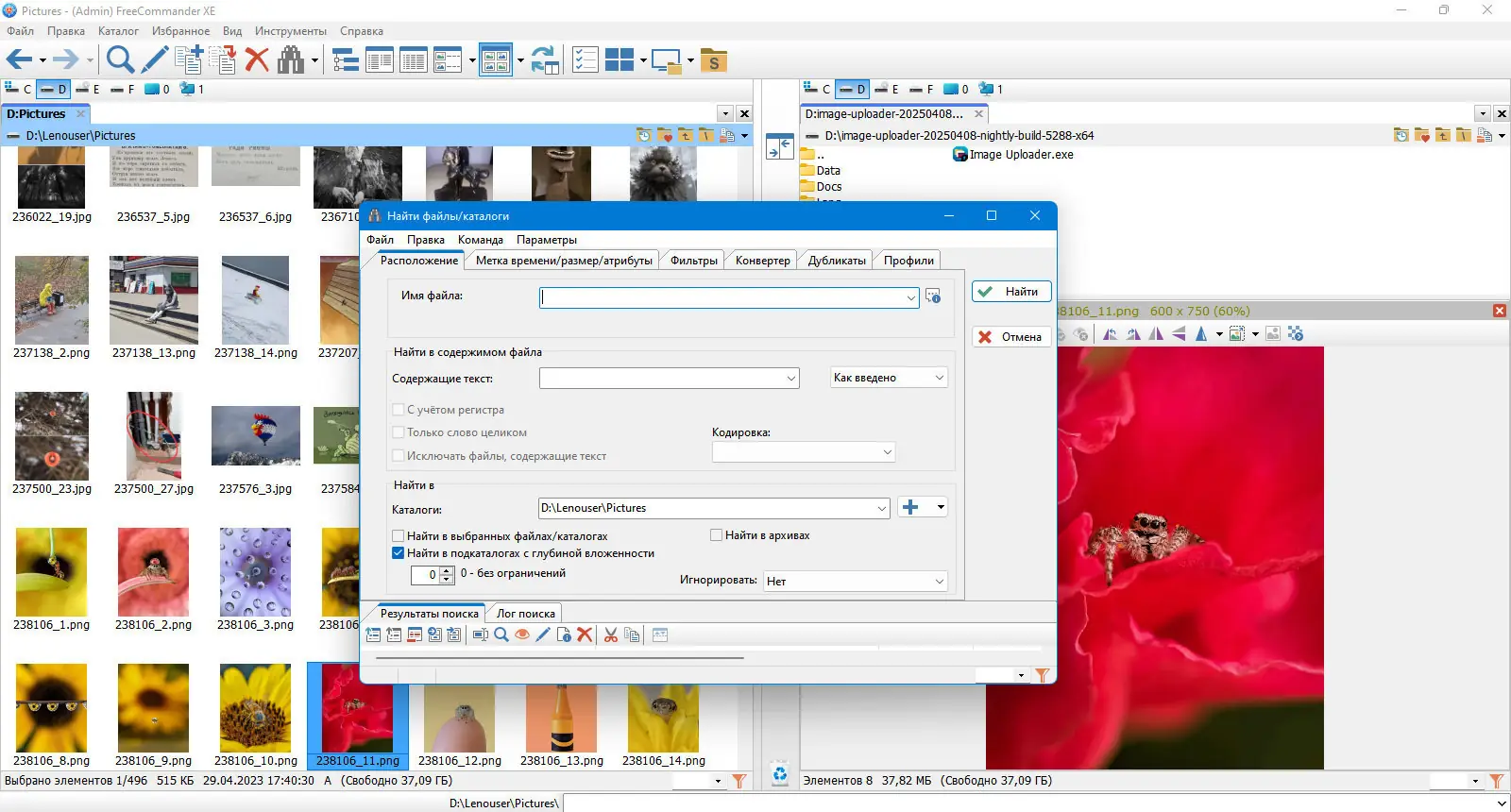Uncheck 'Найти в подкаталогах' checkbox

pyautogui.click(x=399, y=553)
